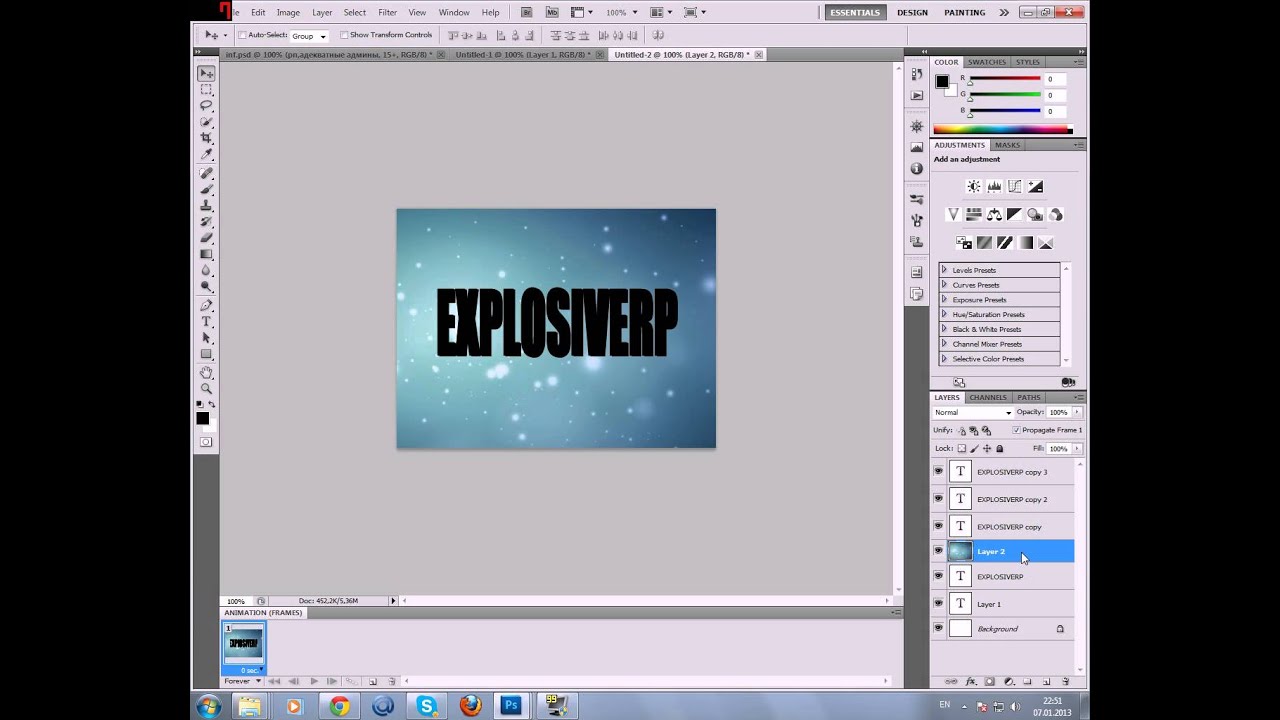Toggle Propagate Frame 1 checkbox
This screenshot has width=1280, height=720.
[1016, 430]
